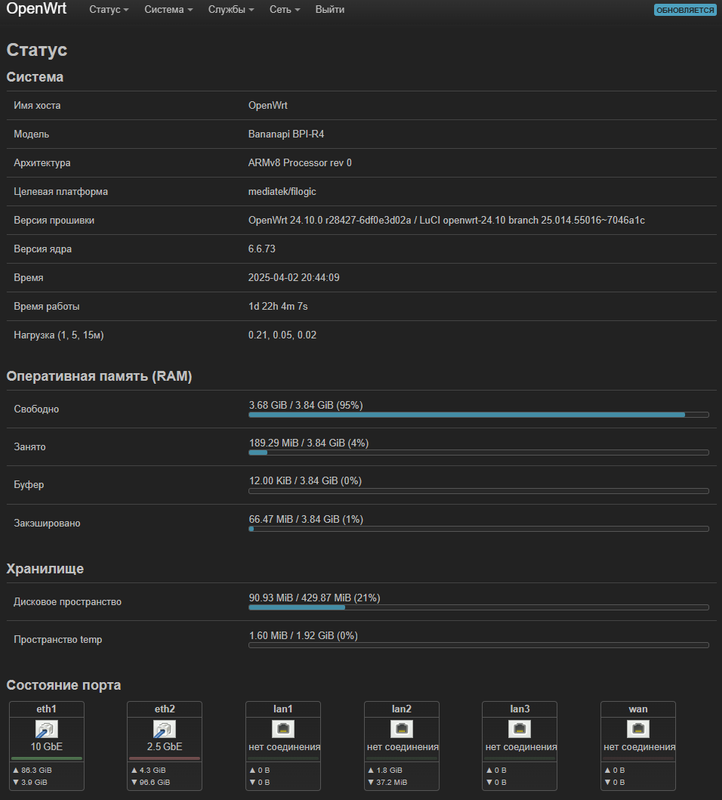Click the Пространство temp progress bar

pos(479,645)
